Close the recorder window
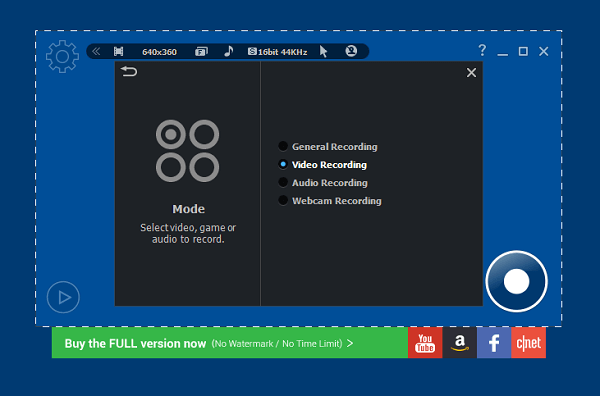 [x=544, y=51]
